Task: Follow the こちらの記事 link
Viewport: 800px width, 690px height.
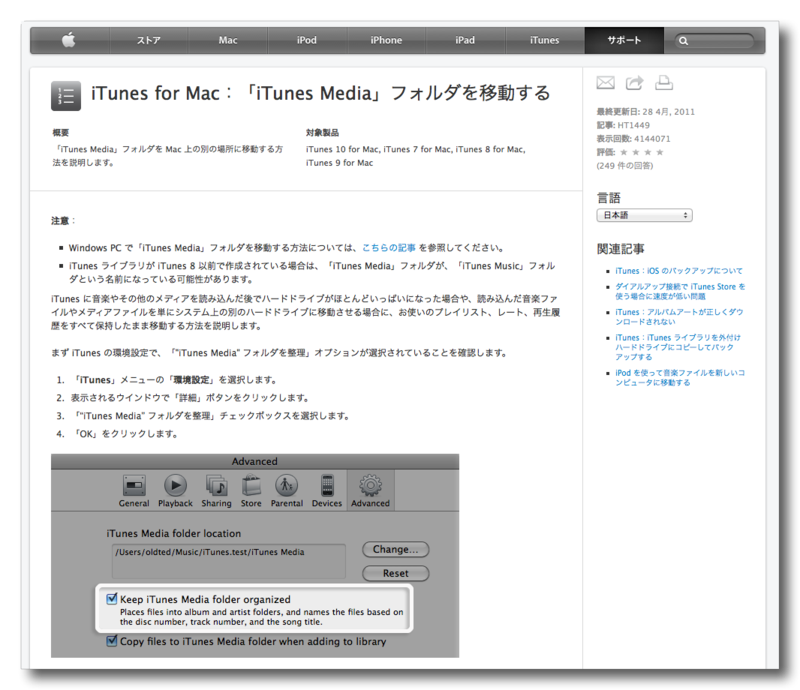Action: 389,248
